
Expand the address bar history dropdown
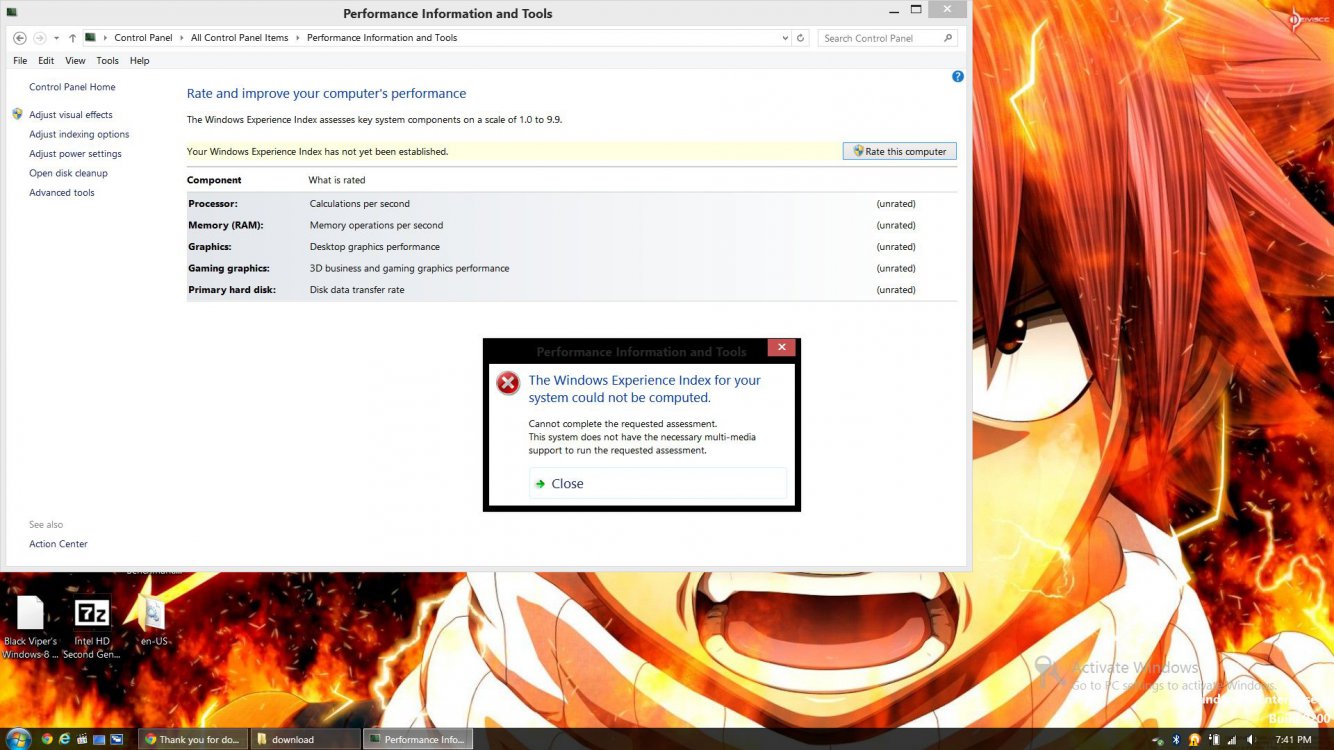pos(784,38)
